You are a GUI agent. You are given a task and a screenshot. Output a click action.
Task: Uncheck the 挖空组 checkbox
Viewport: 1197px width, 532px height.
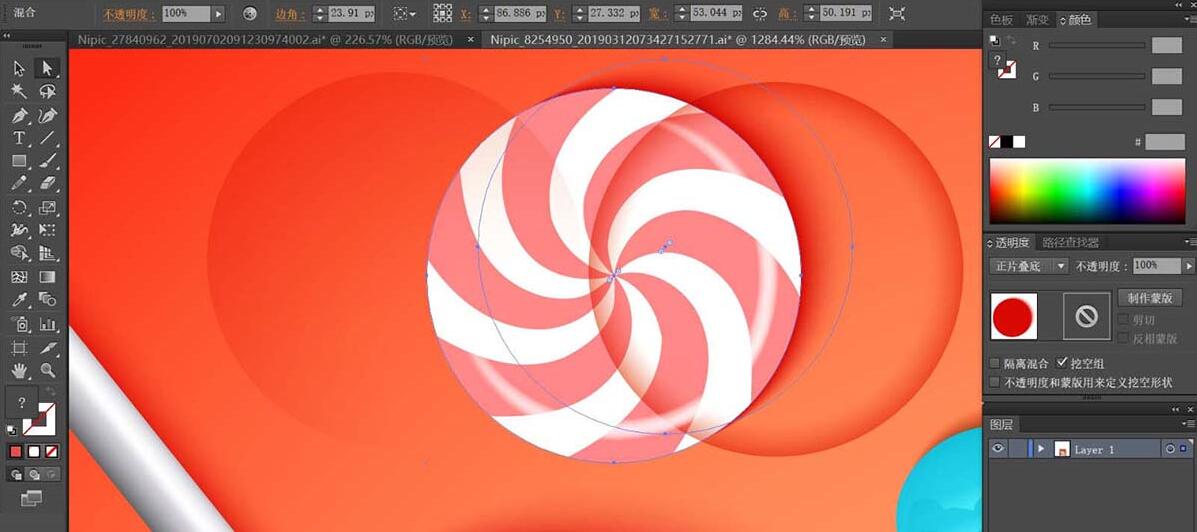coord(1062,363)
